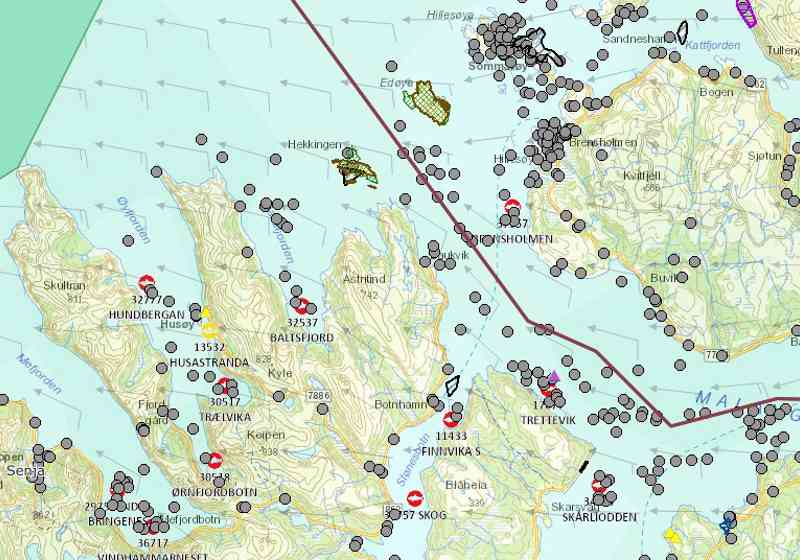Click the Astritind 742 peak label

click(x=363, y=279)
